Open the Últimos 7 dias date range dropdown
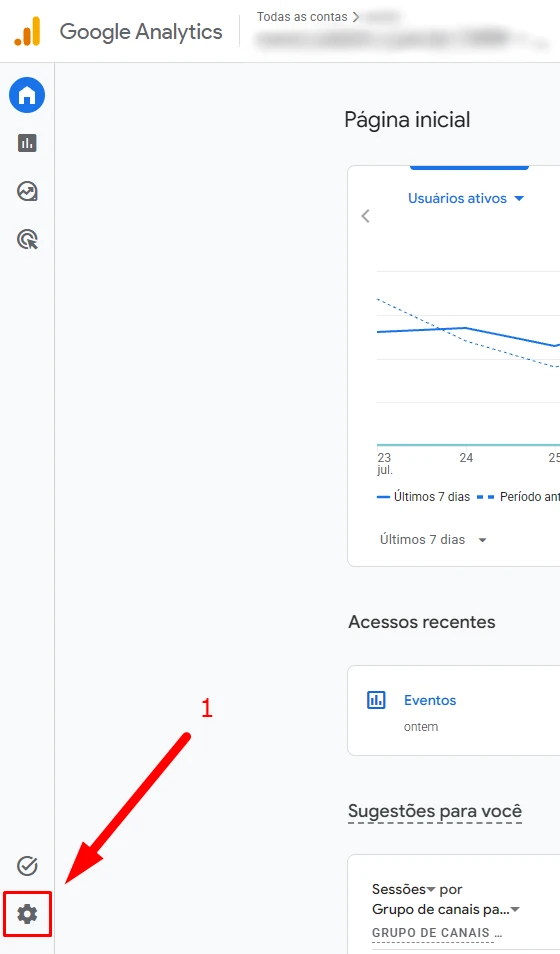Image resolution: width=560 pixels, height=954 pixels. coord(433,540)
